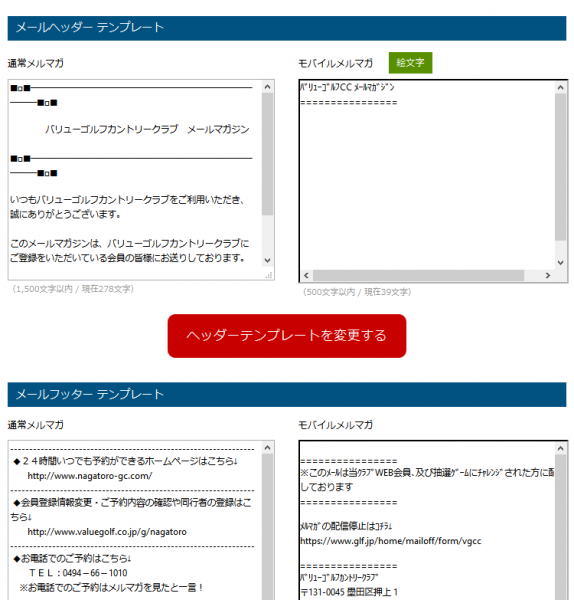This screenshot has width=574, height=600.
Task: Click down arrow of header mobile vertical scrollbar
Action: click(x=561, y=262)
